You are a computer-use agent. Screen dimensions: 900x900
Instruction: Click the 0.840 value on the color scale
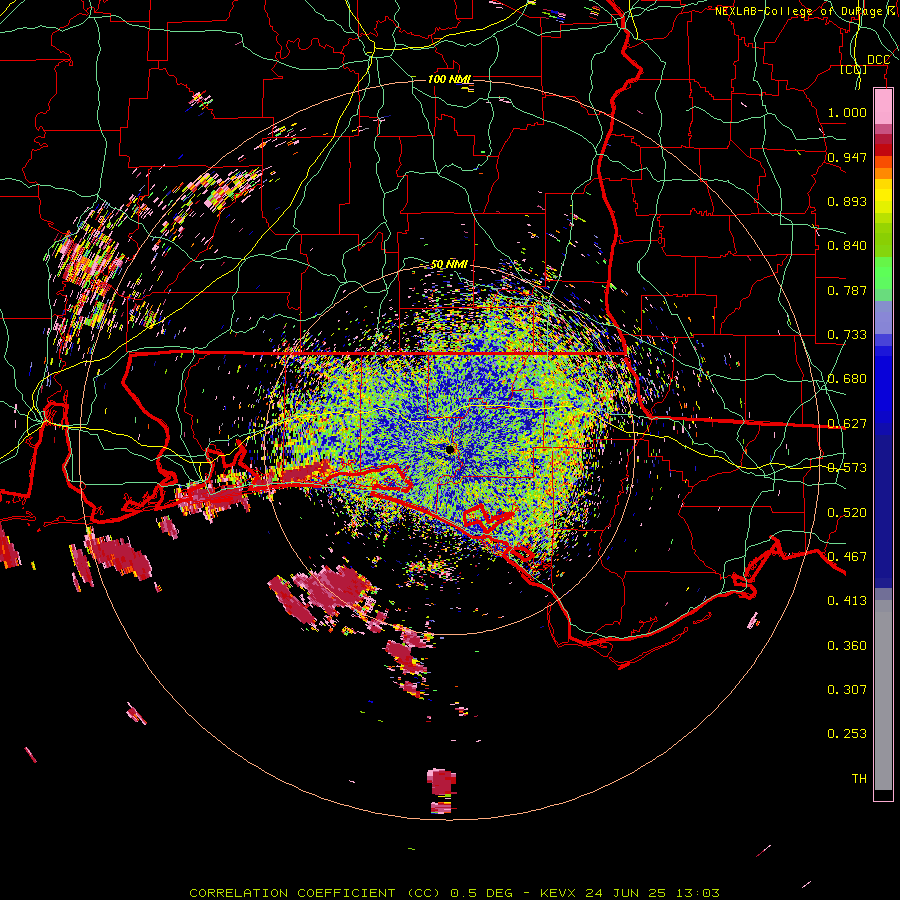(847, 246)
